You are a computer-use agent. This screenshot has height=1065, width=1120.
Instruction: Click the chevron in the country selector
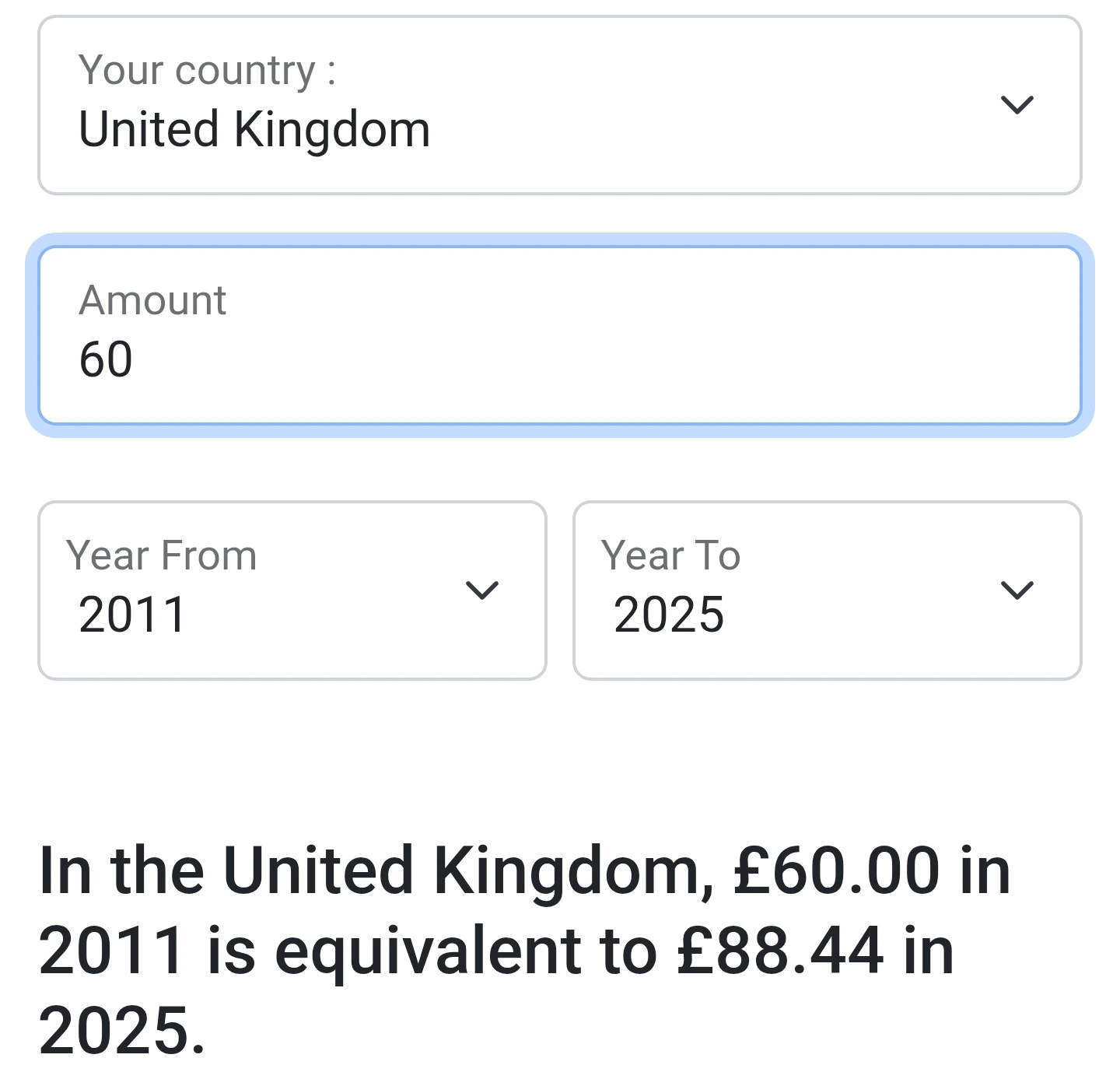click(1017, 105)
